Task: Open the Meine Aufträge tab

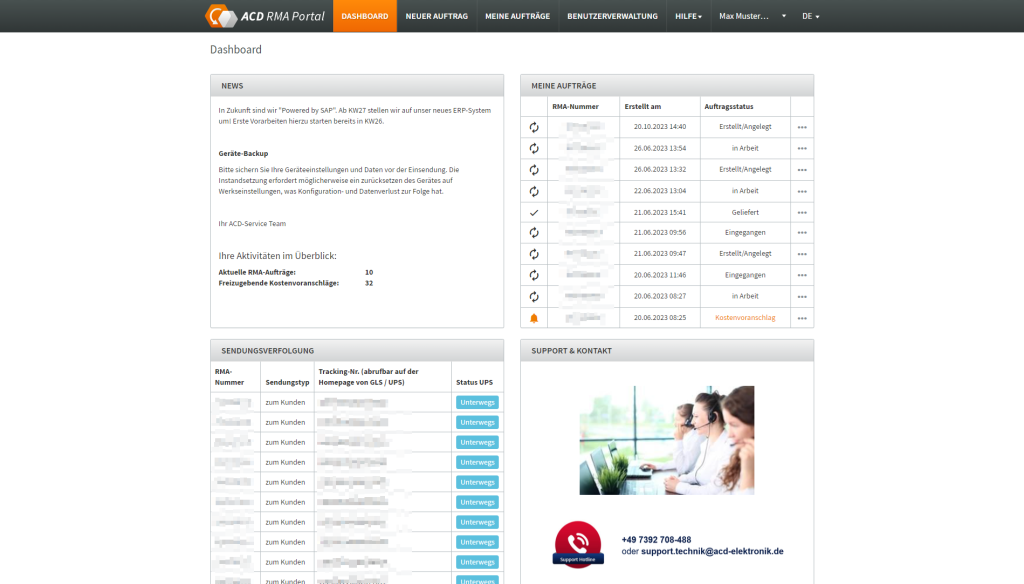Action: (517, 16)
